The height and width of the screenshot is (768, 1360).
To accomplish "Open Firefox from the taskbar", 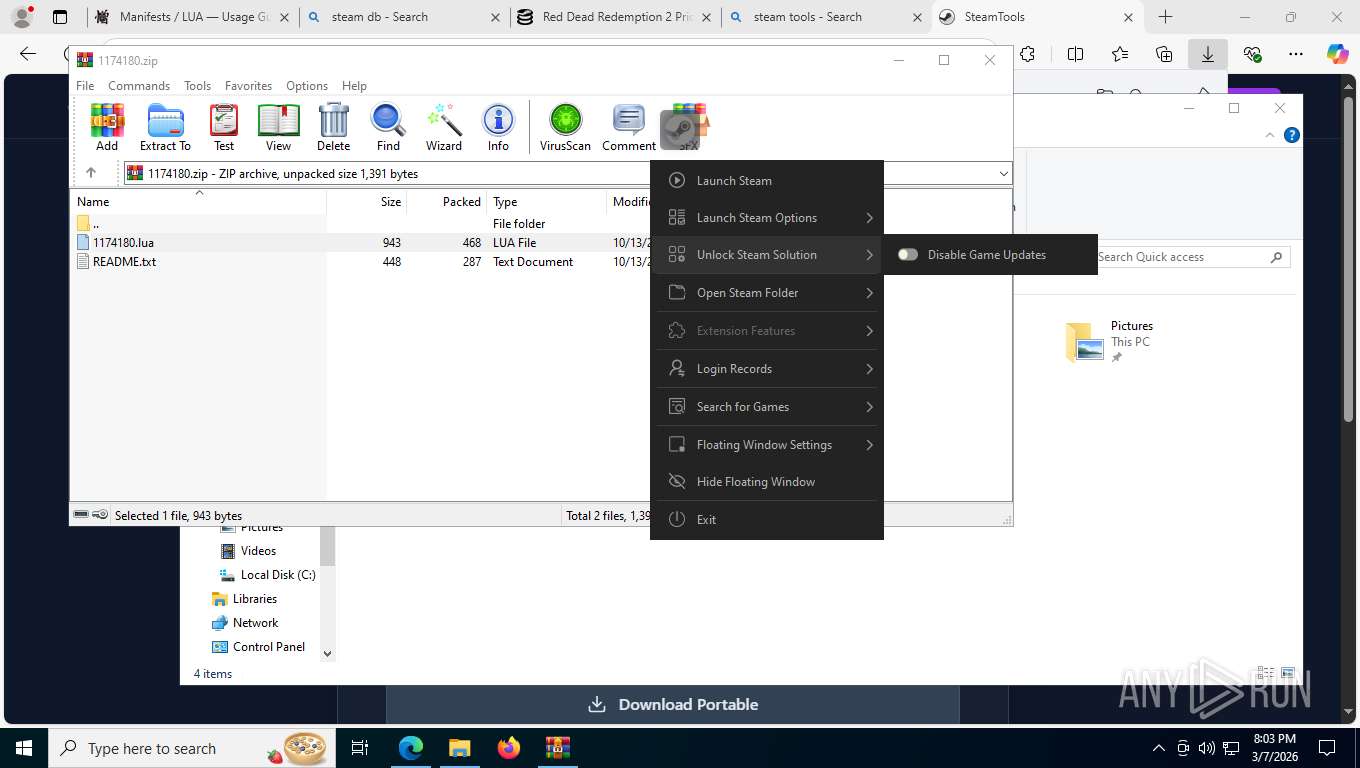I will click(509, 748).
